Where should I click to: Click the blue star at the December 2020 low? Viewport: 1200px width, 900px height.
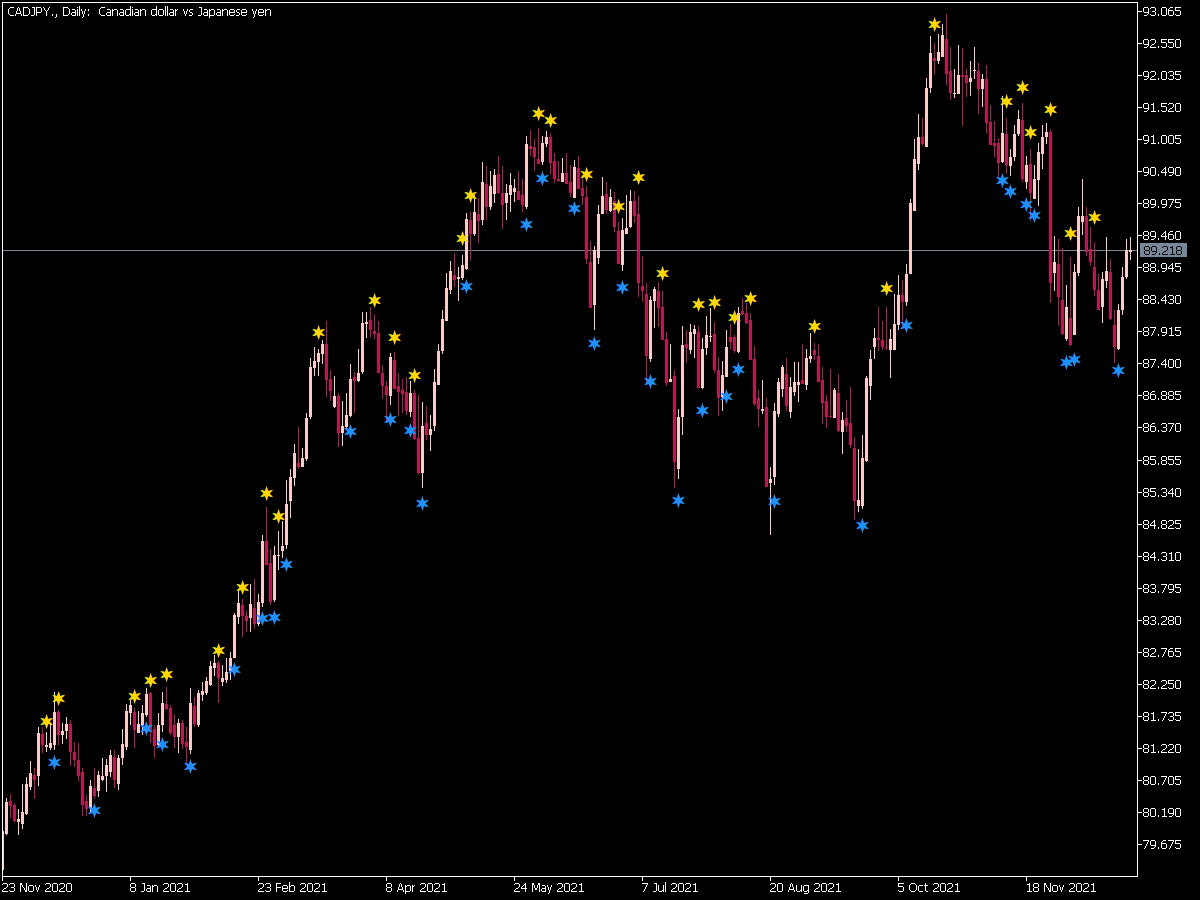pyautogui.click(x=94, y=810)
